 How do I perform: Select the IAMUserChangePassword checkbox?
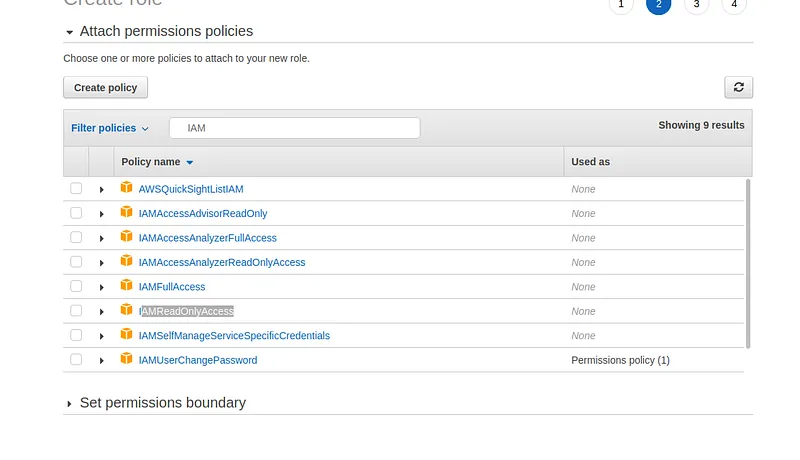pyautogui.click(x=76, y=360)
